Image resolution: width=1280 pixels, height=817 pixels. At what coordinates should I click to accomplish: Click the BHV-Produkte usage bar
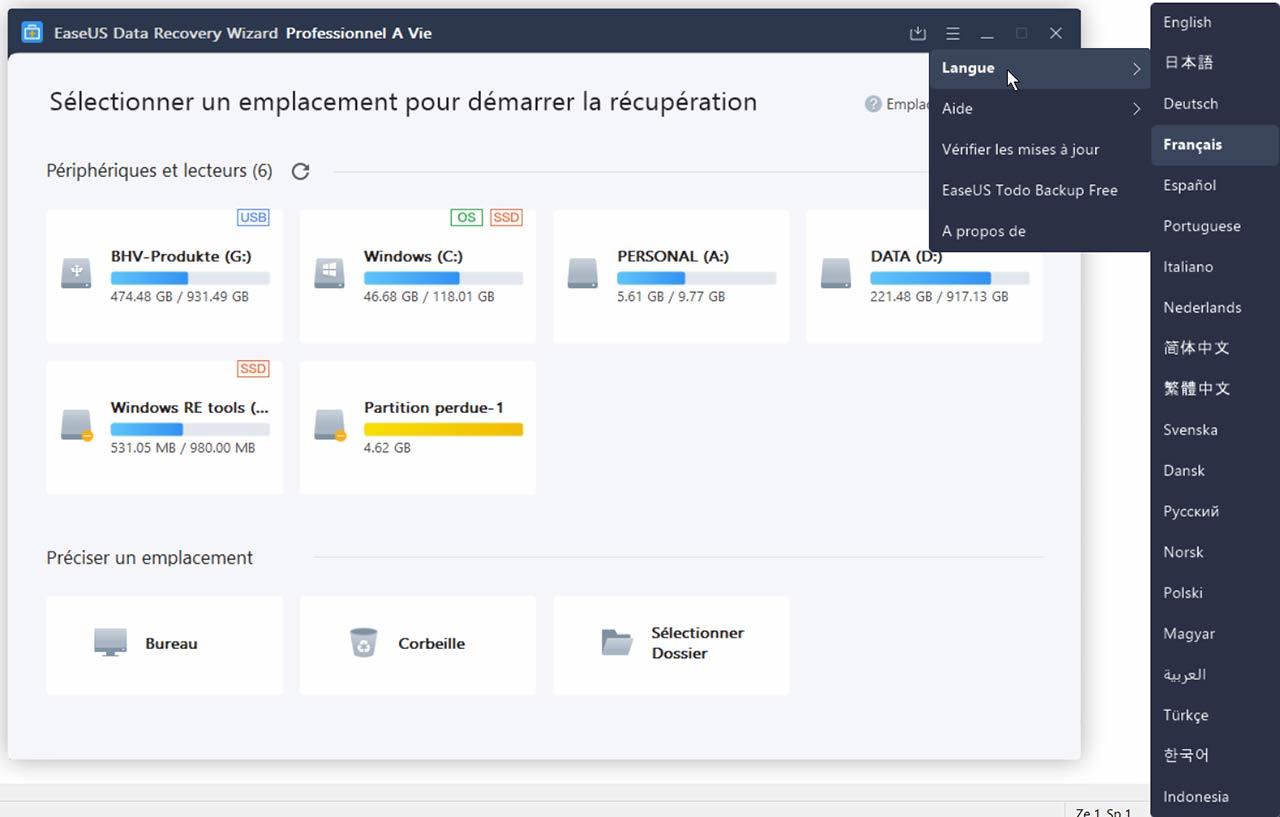click(190, 278)
